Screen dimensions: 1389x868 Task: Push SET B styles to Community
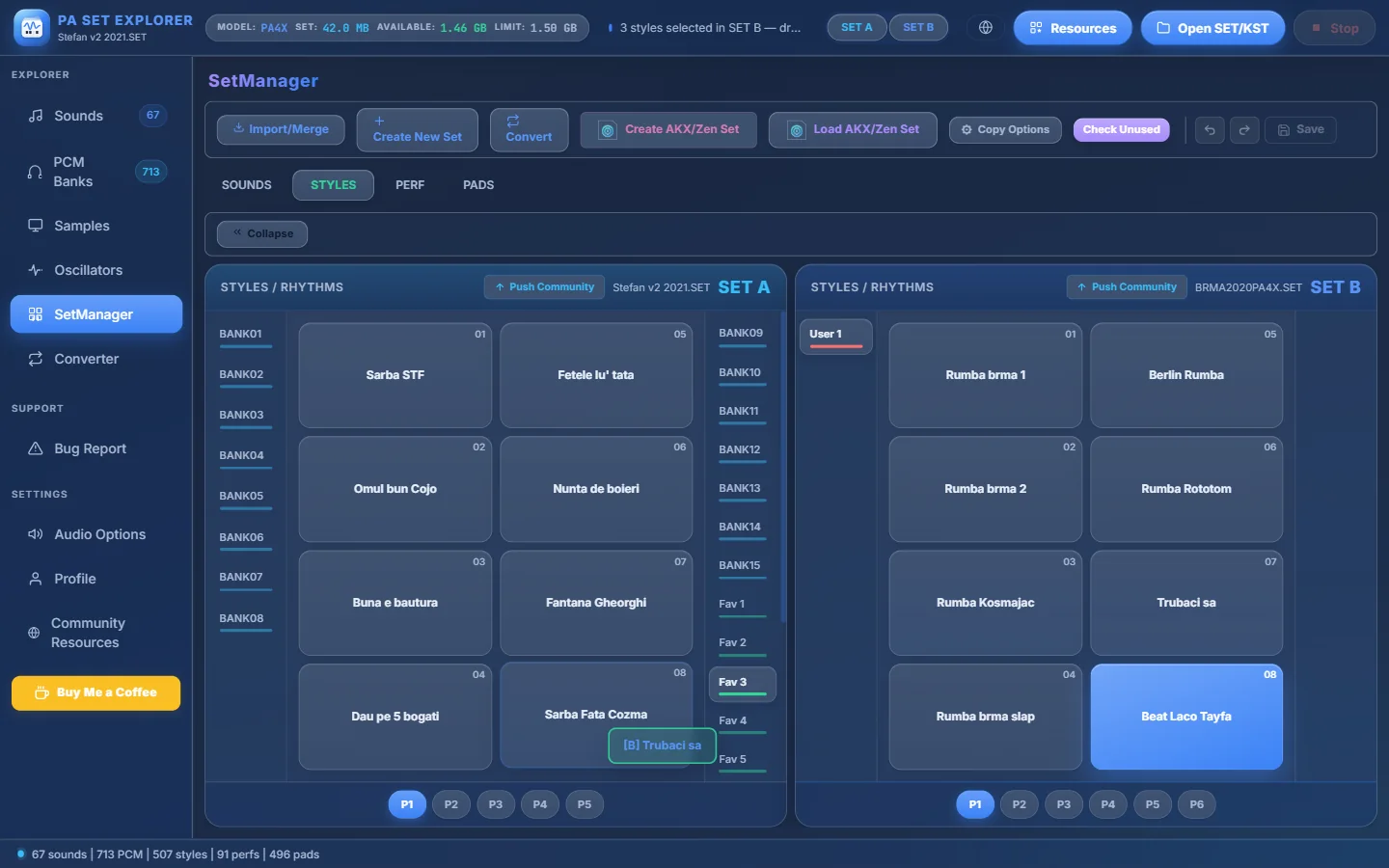coord(1127,287)
